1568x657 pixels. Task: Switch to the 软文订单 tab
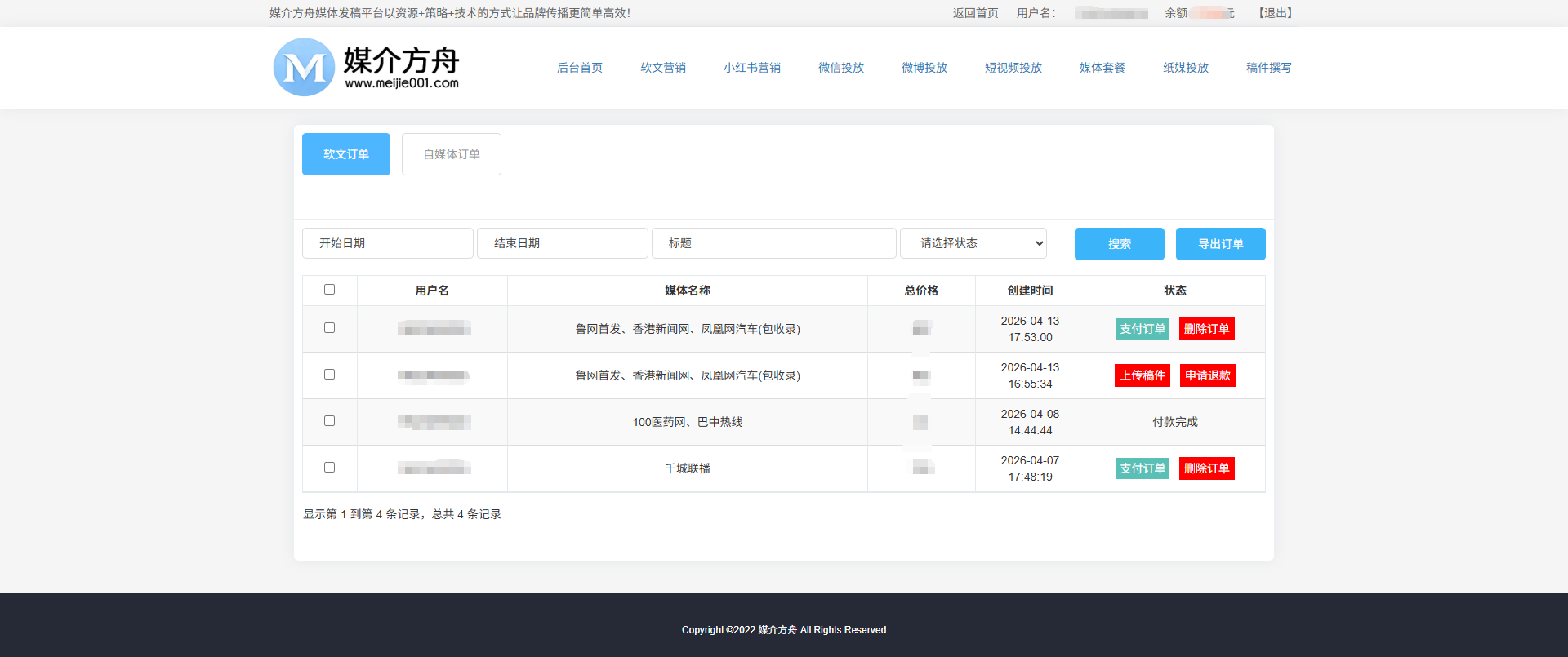346,154
